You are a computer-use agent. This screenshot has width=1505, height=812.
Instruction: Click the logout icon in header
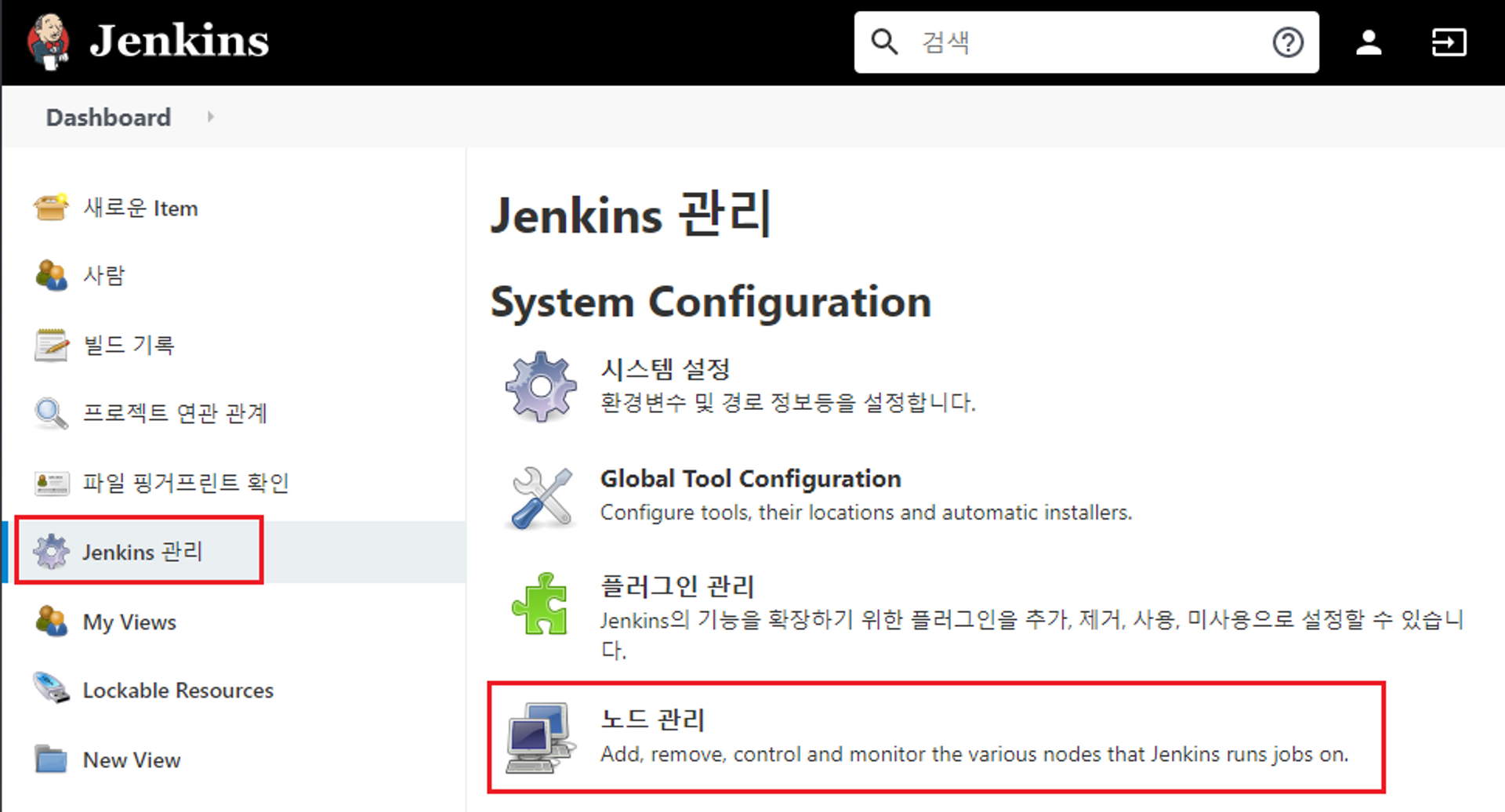(1449, 42)
